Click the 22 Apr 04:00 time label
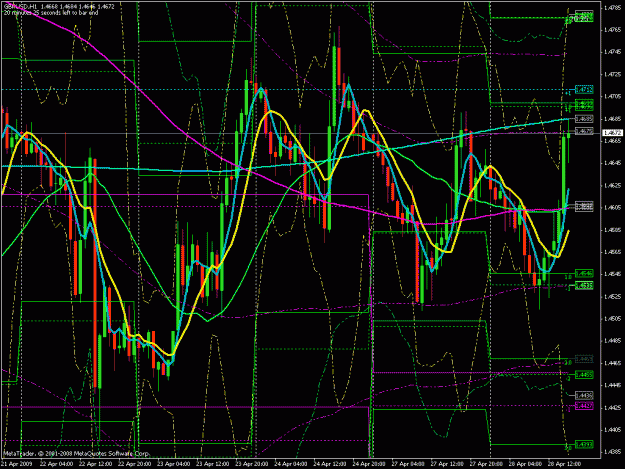 pos(57,464)
